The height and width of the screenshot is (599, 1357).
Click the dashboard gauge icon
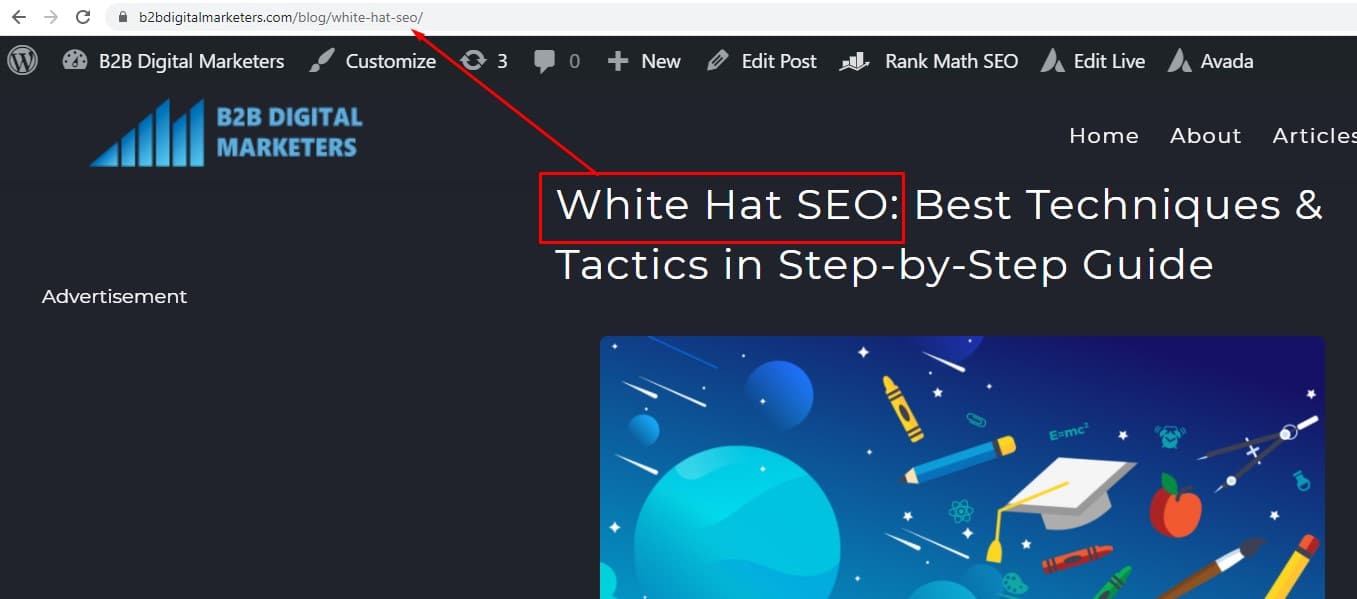75,60
